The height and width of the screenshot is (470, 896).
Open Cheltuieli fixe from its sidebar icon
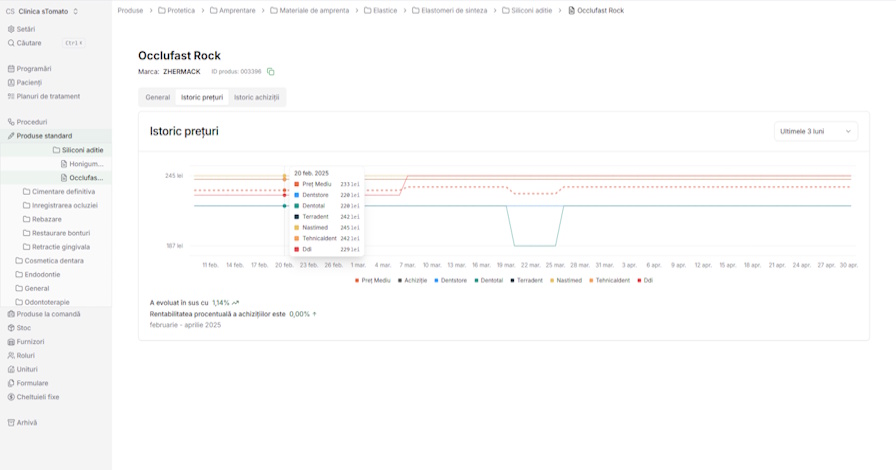point(11,397)
